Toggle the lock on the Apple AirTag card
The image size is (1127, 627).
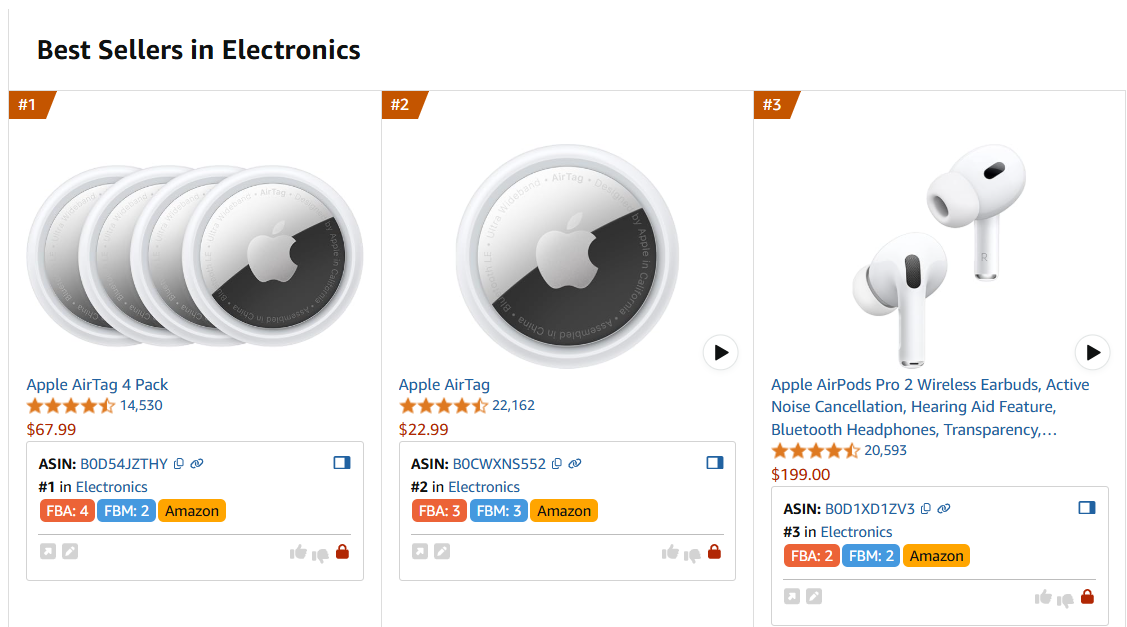714,551
